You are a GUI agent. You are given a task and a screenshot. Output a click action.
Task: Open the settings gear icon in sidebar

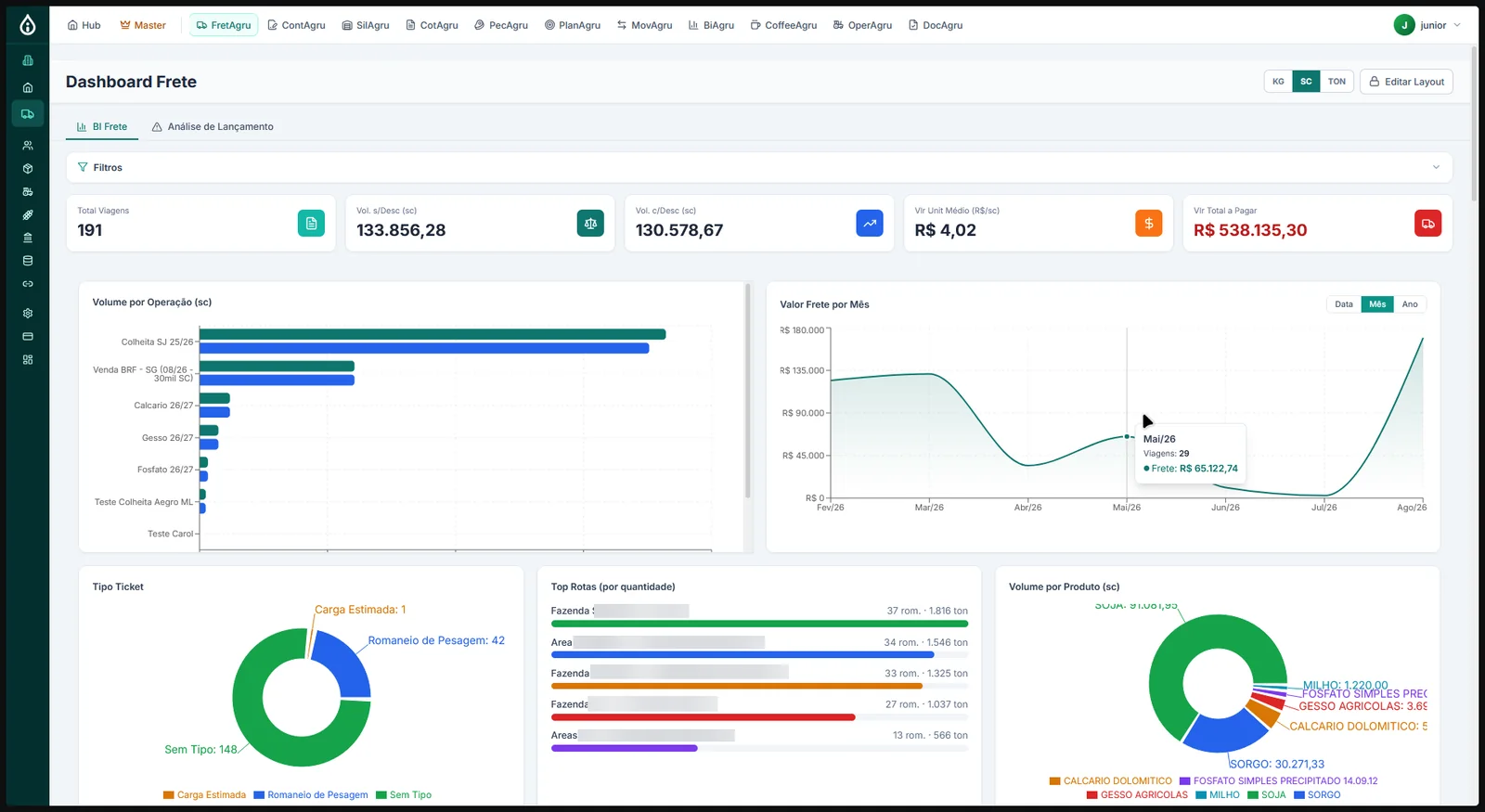28,314
